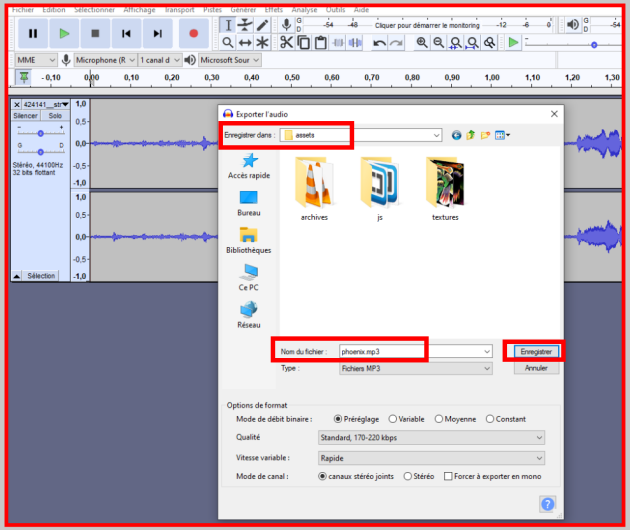
Task: Open the Effets menu
Action: 273,9
